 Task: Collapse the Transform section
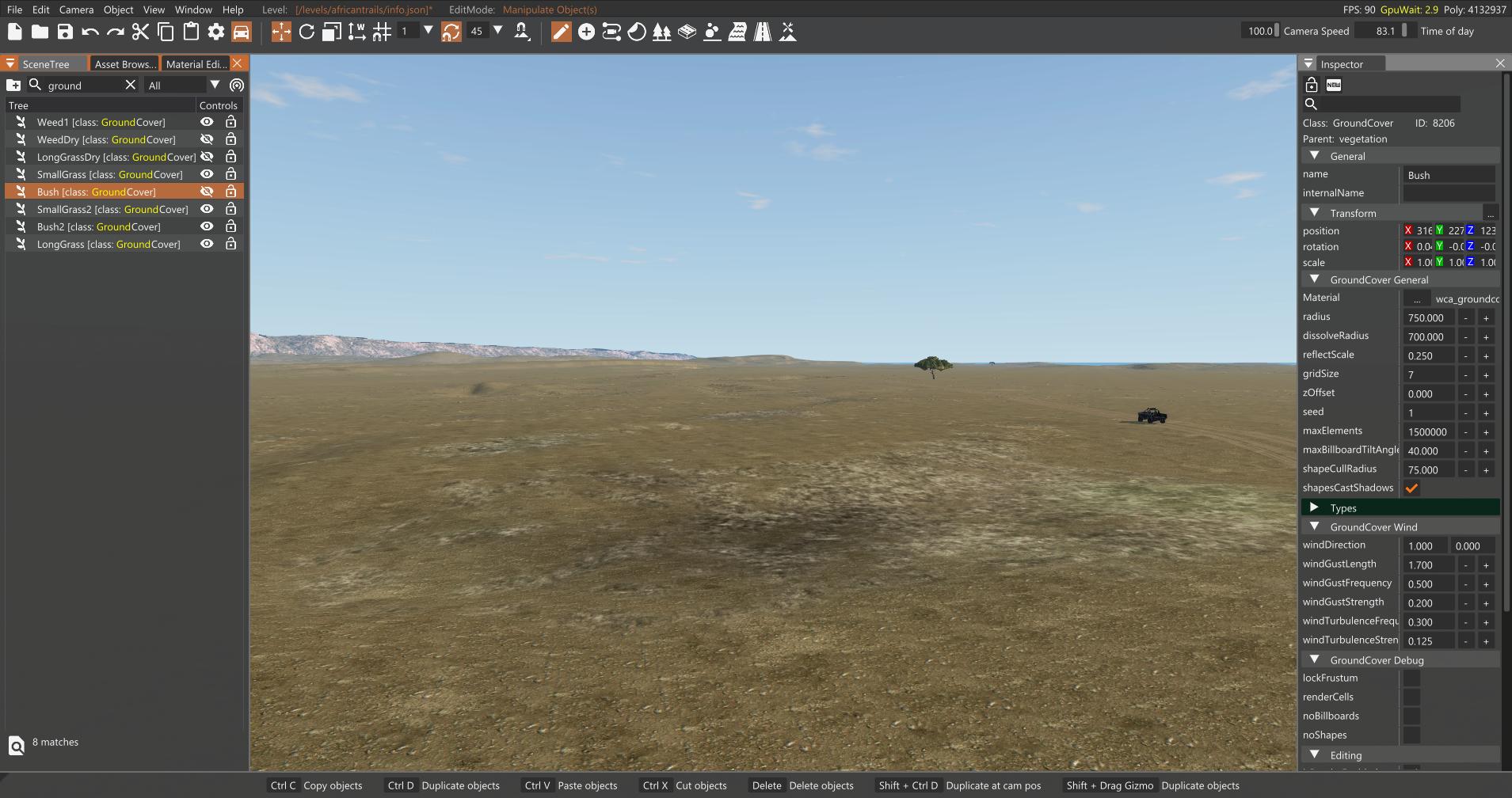(x=1315, y=213)
